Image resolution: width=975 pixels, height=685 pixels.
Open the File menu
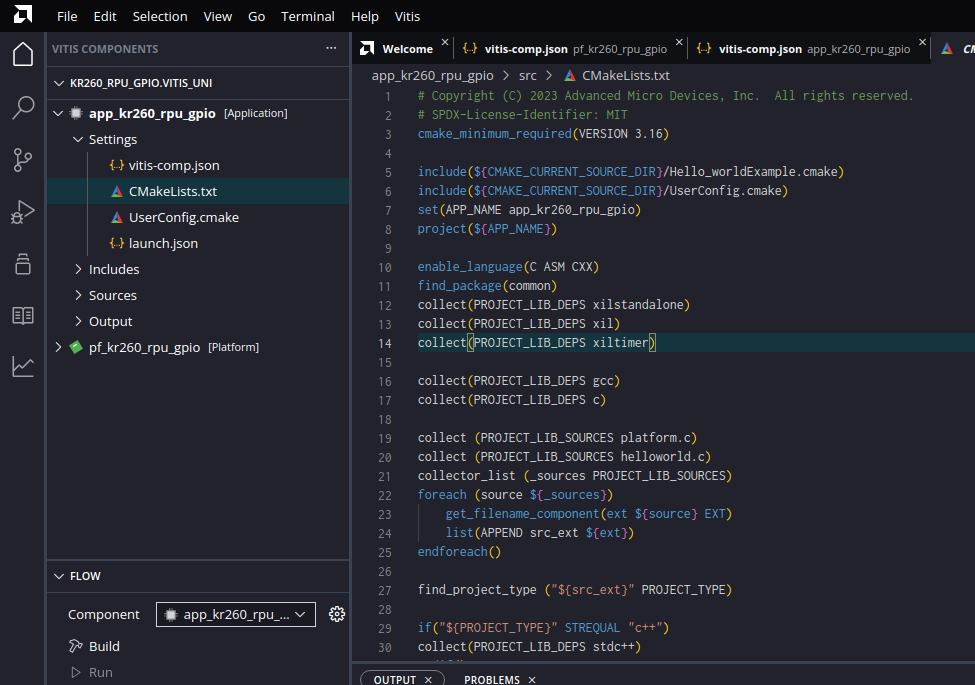[67, 16]
